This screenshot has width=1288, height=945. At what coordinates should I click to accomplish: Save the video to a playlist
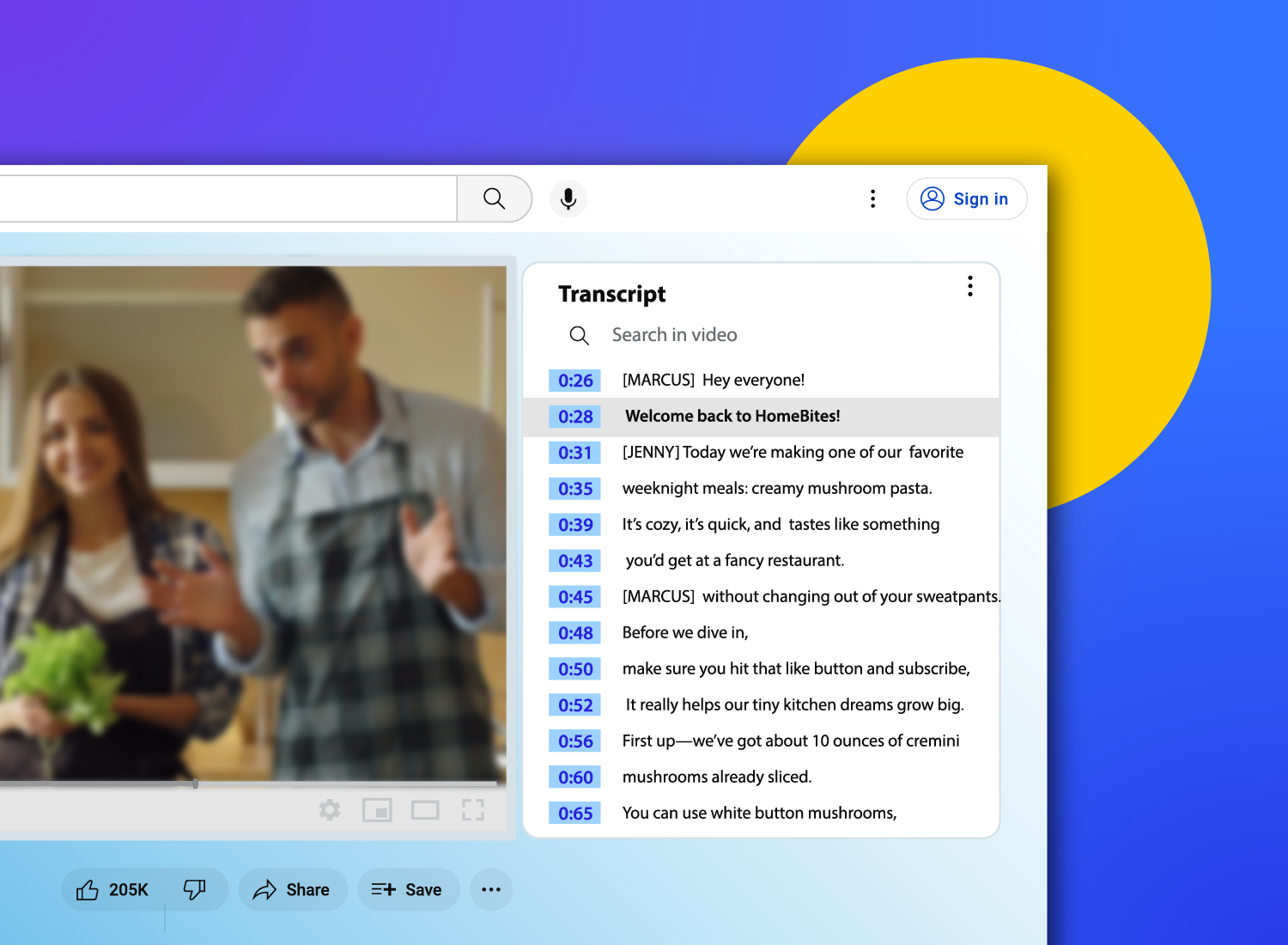click(x=408, y=889)
